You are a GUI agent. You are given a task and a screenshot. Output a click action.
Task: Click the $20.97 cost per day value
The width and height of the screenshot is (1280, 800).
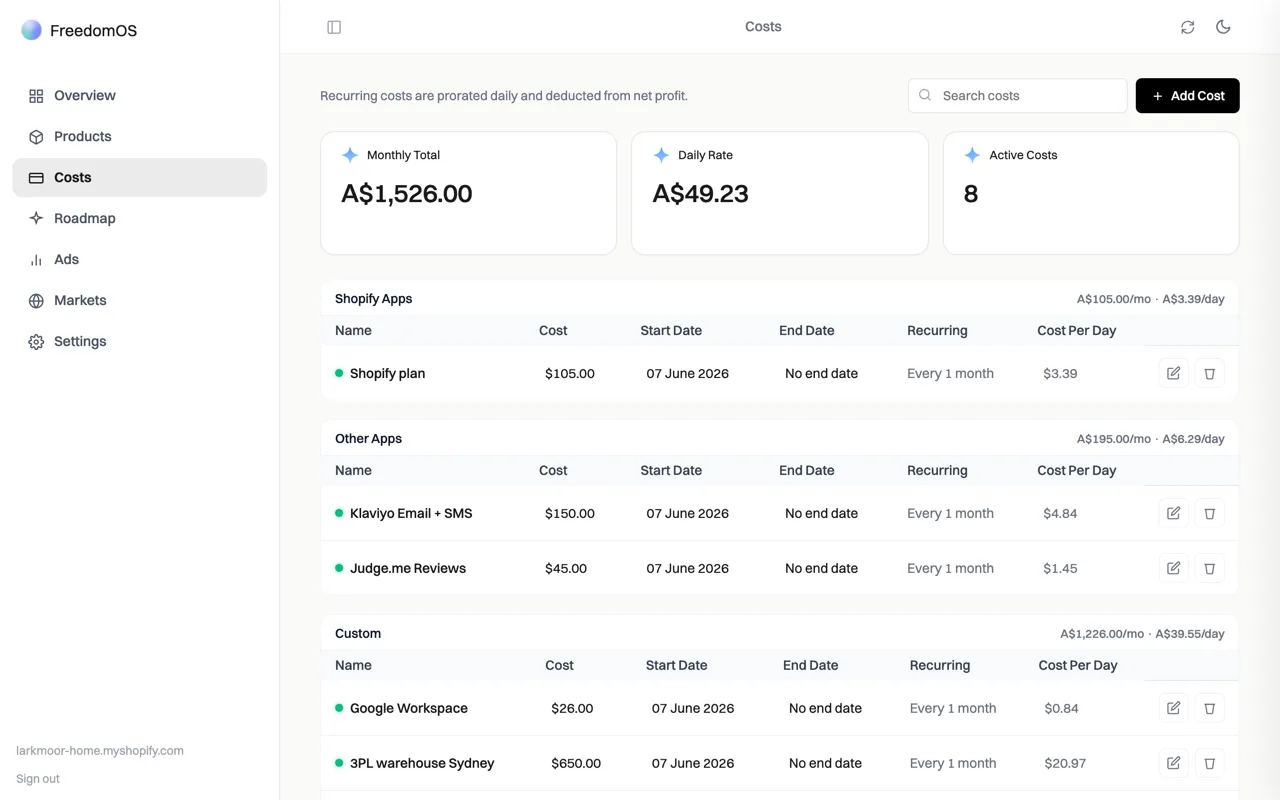tap(1065, 763)
